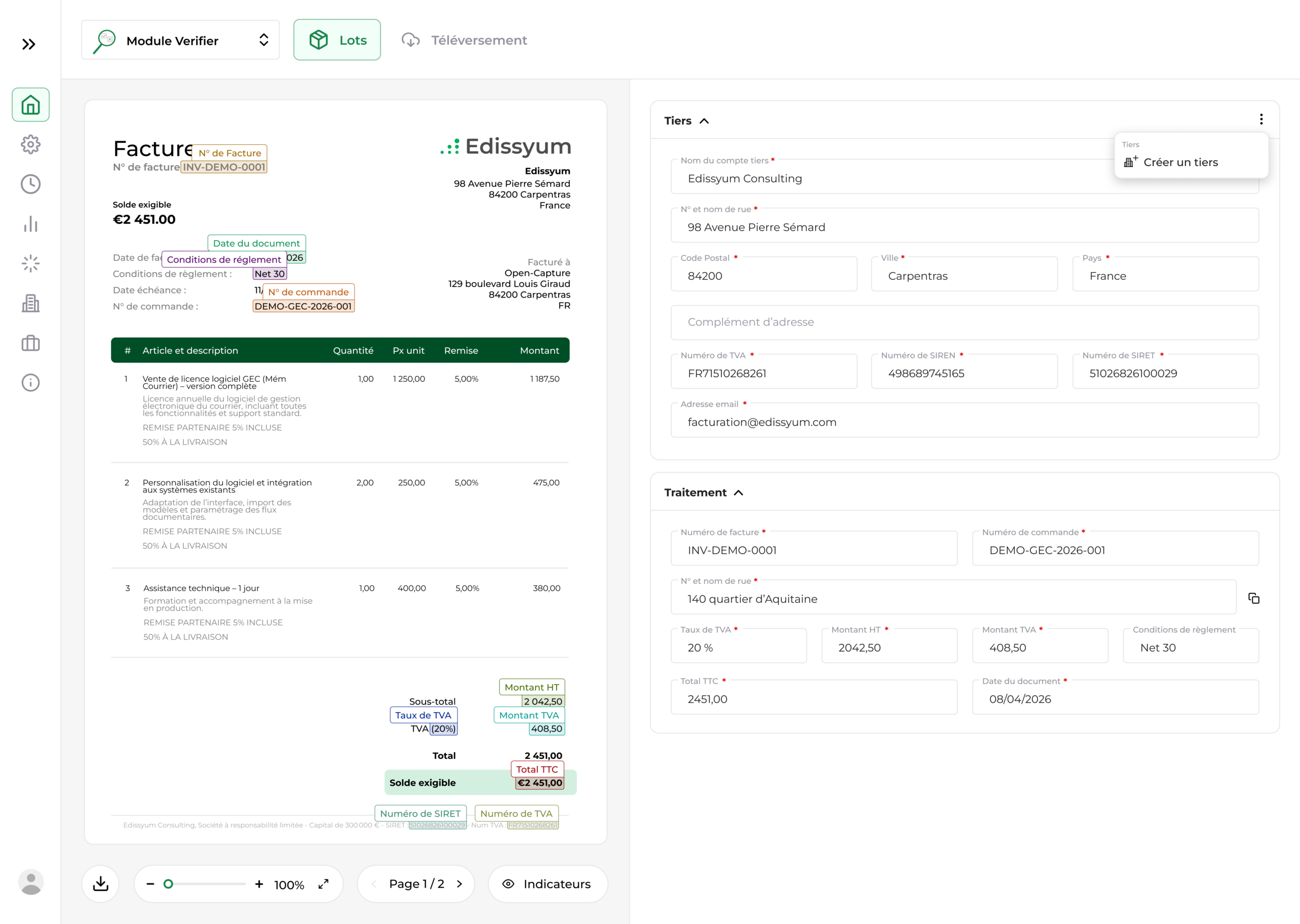Copy address with duplicate icon

1253,598
